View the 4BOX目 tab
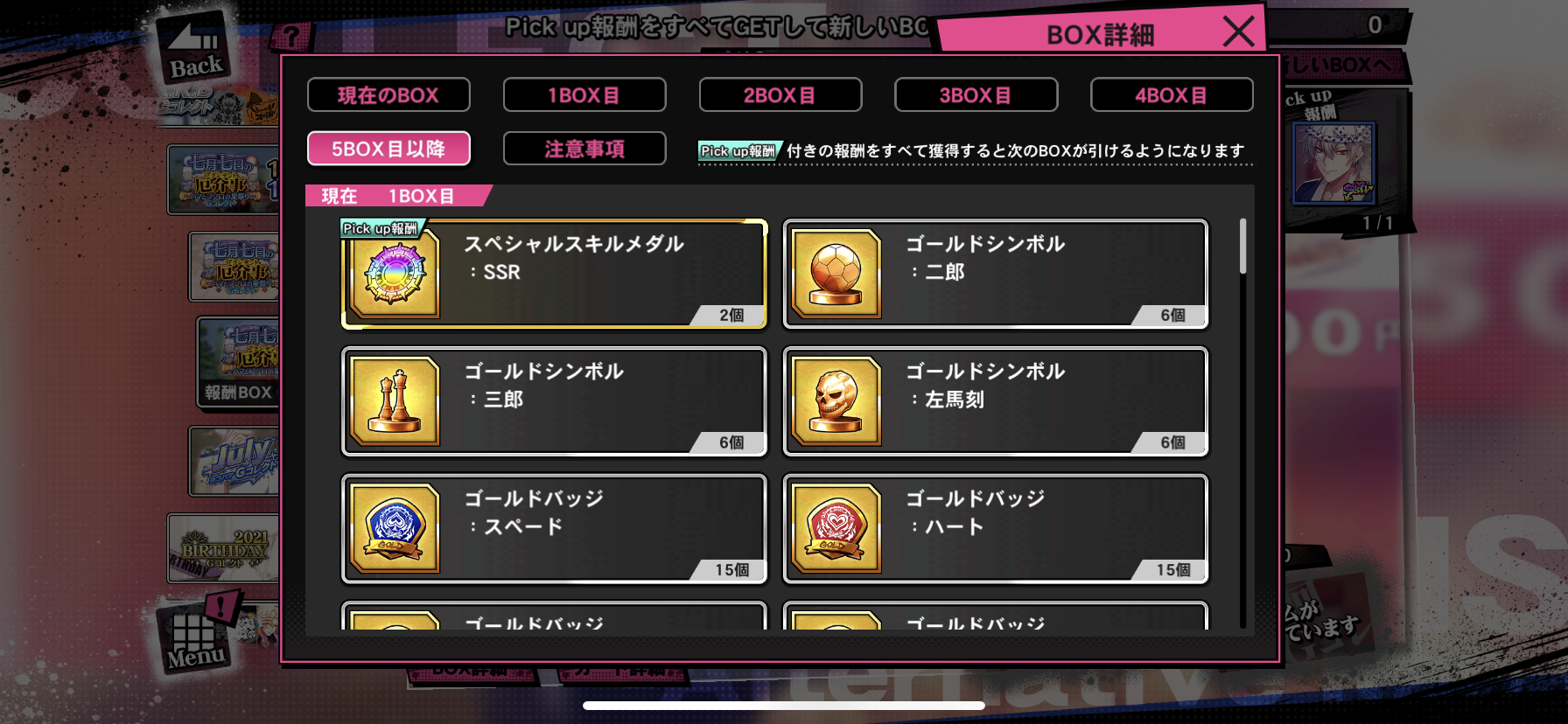Viewport: 1568px width, 724px height. tap(1172, 95)
